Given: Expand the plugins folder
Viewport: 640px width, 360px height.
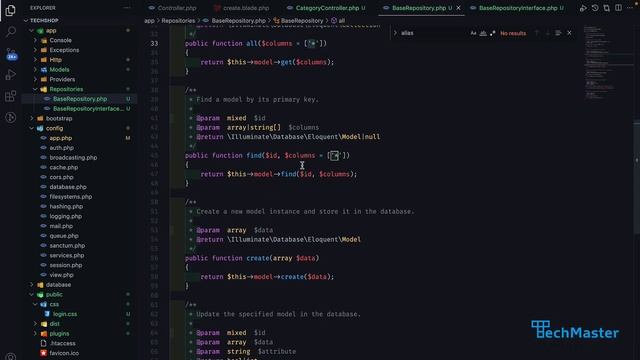Looking at the screenshot, I should click(x=35, y=334).
